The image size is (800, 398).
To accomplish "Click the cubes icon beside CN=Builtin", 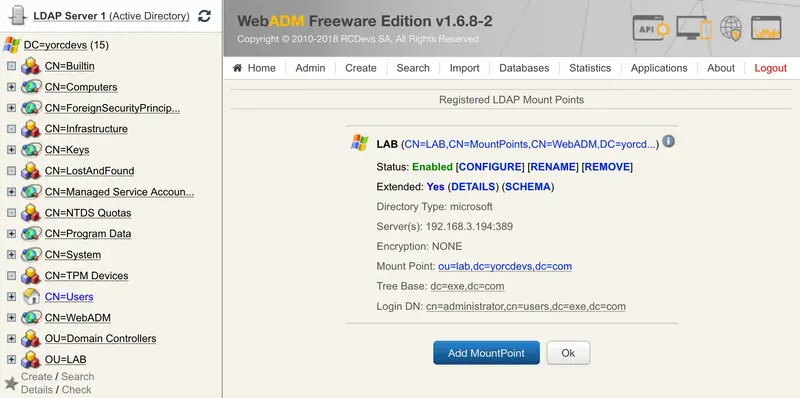I will pyautogui.click(x=31, y=66).
